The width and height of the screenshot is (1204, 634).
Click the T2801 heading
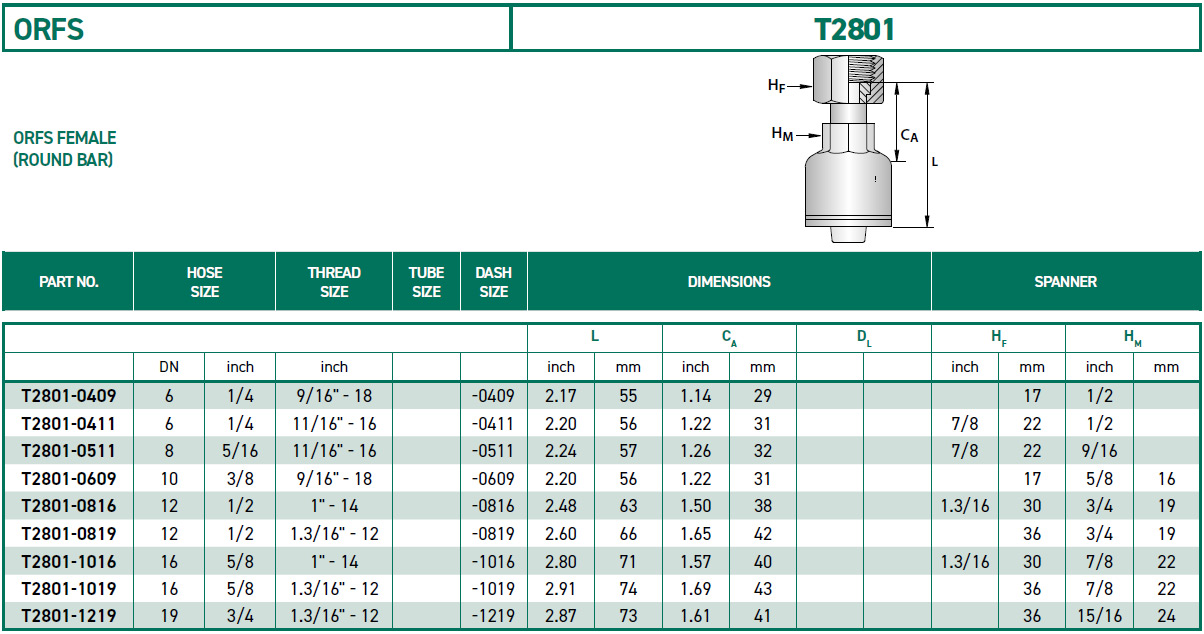click(855, 29)
